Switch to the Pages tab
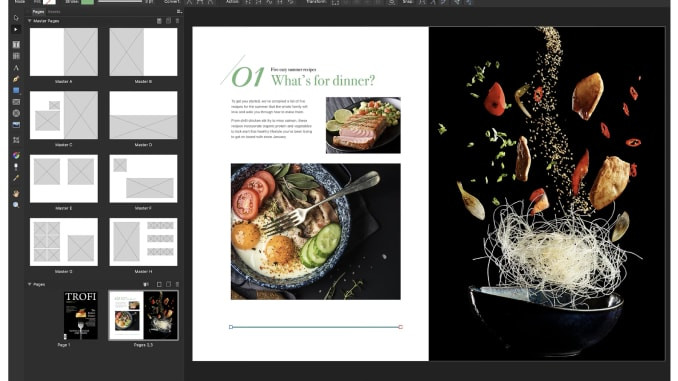The width and height of the screenshot is (678, 381). 38,12
